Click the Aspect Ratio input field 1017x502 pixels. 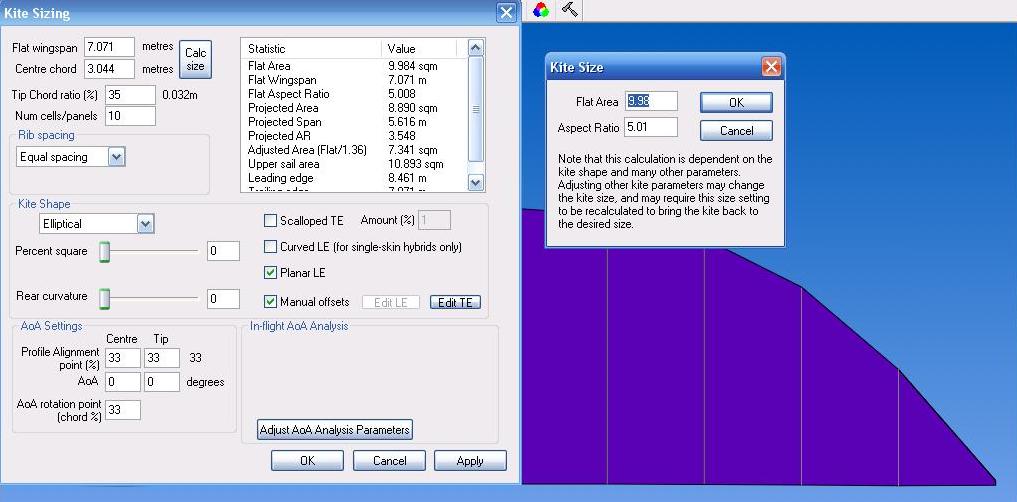tap(650, 127)
